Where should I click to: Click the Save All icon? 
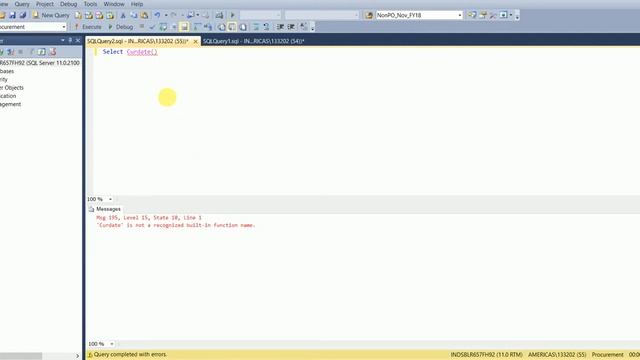click(x=23, y=15)
